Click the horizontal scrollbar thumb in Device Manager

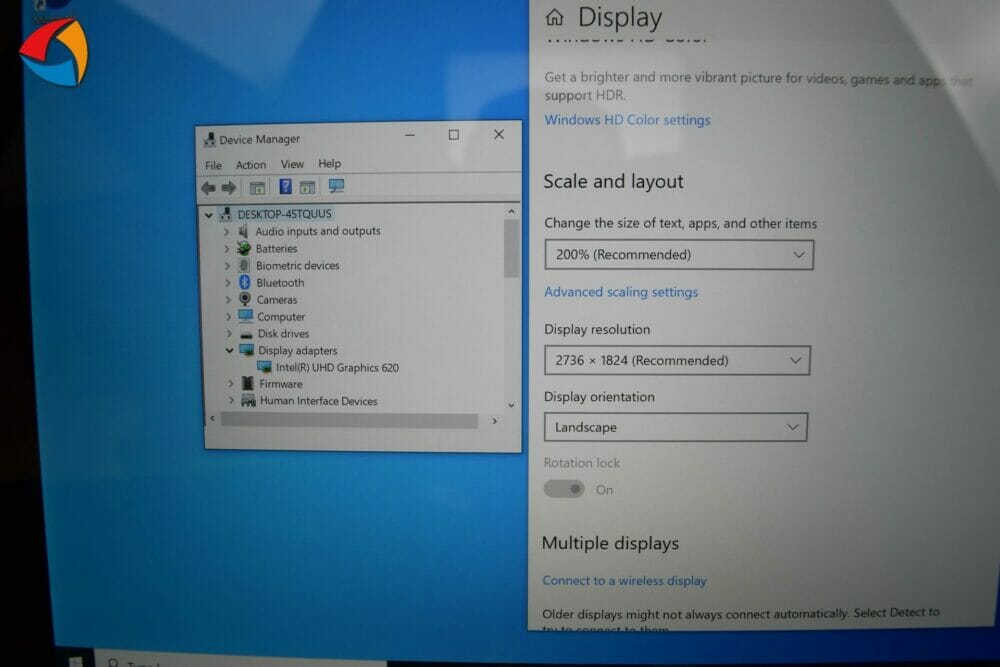349,421
